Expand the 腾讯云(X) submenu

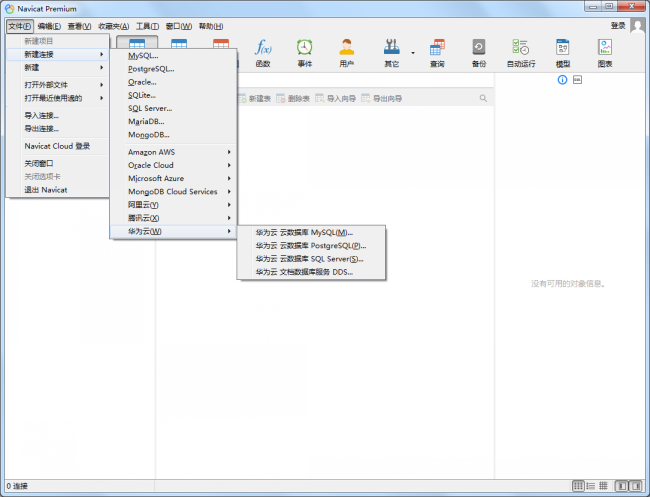click(173, 218)
